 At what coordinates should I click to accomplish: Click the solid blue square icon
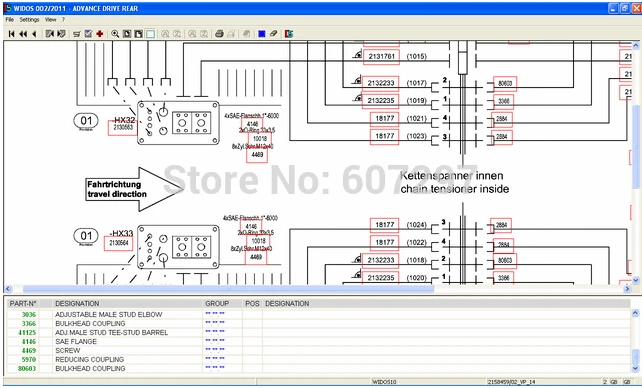point(262,34)
